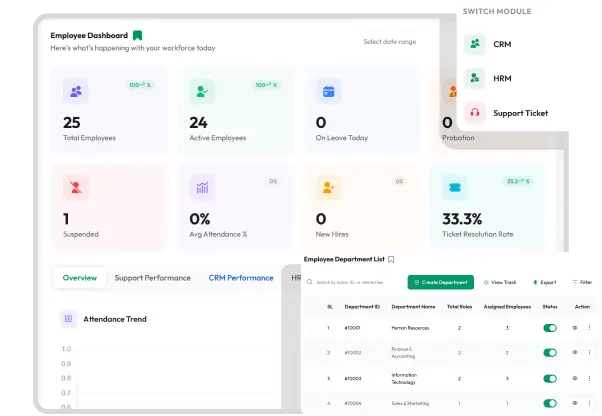Click the Active Employees user-check icon
602x416 pixels.
click(202, 91)
